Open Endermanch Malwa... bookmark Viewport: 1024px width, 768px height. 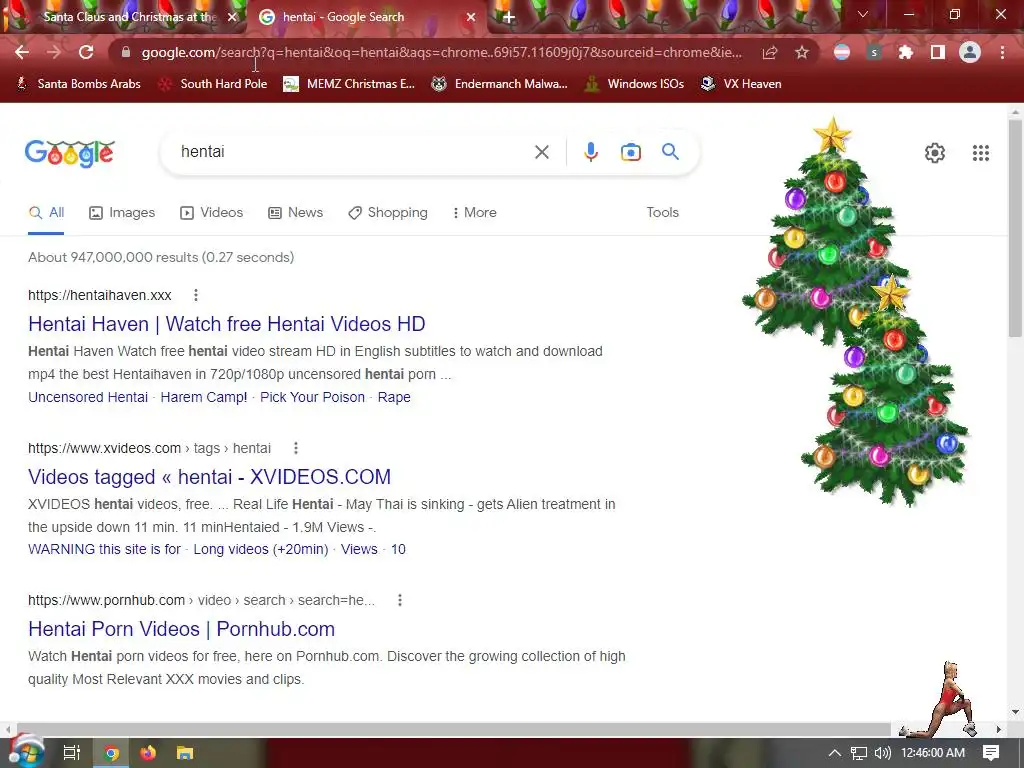[499, 84]
